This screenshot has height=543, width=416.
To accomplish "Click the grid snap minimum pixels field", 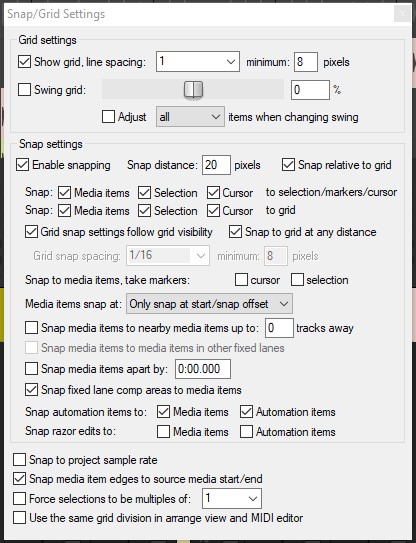I will (276, 256).
